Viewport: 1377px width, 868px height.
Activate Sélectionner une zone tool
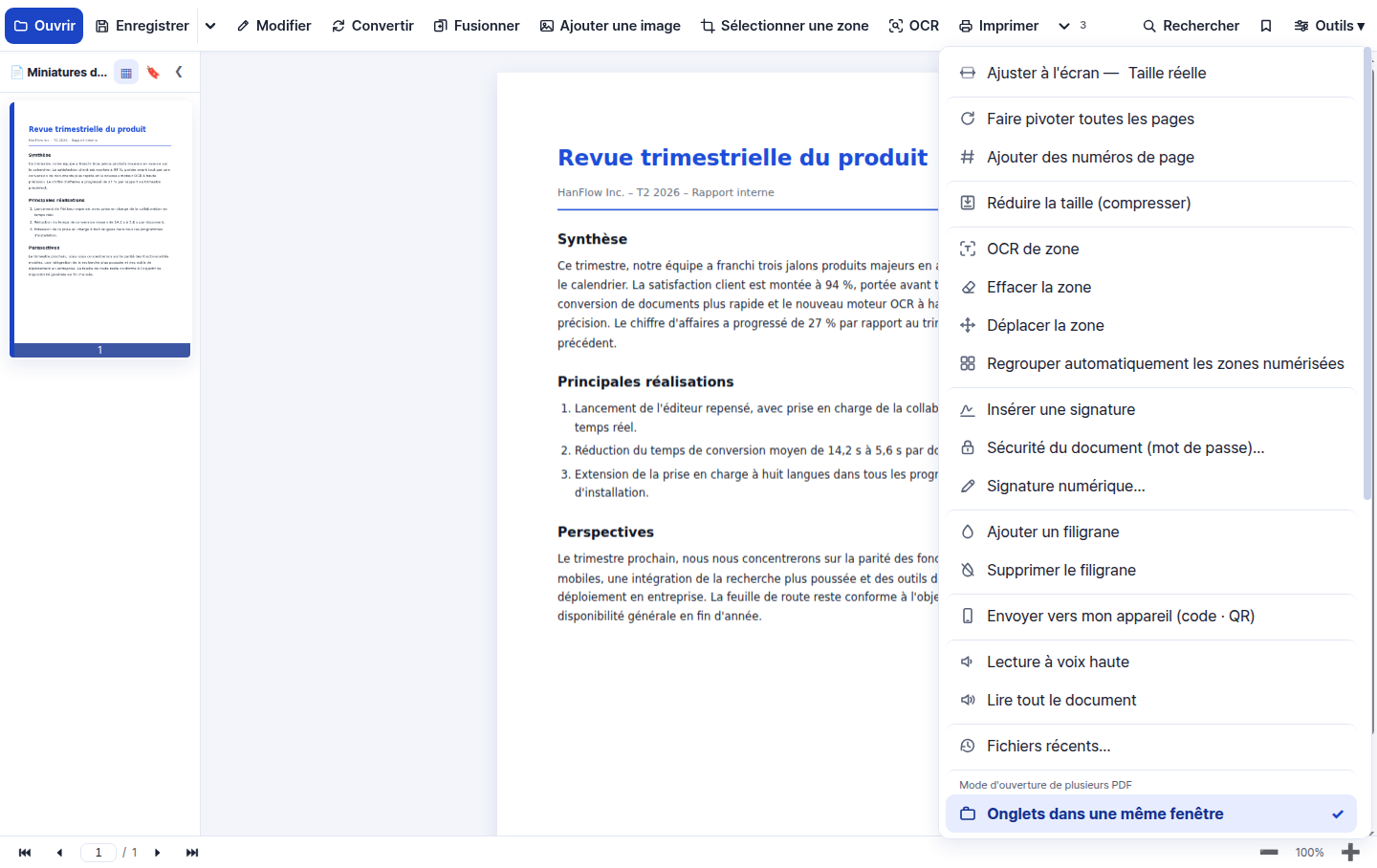(x=784, y=26)
